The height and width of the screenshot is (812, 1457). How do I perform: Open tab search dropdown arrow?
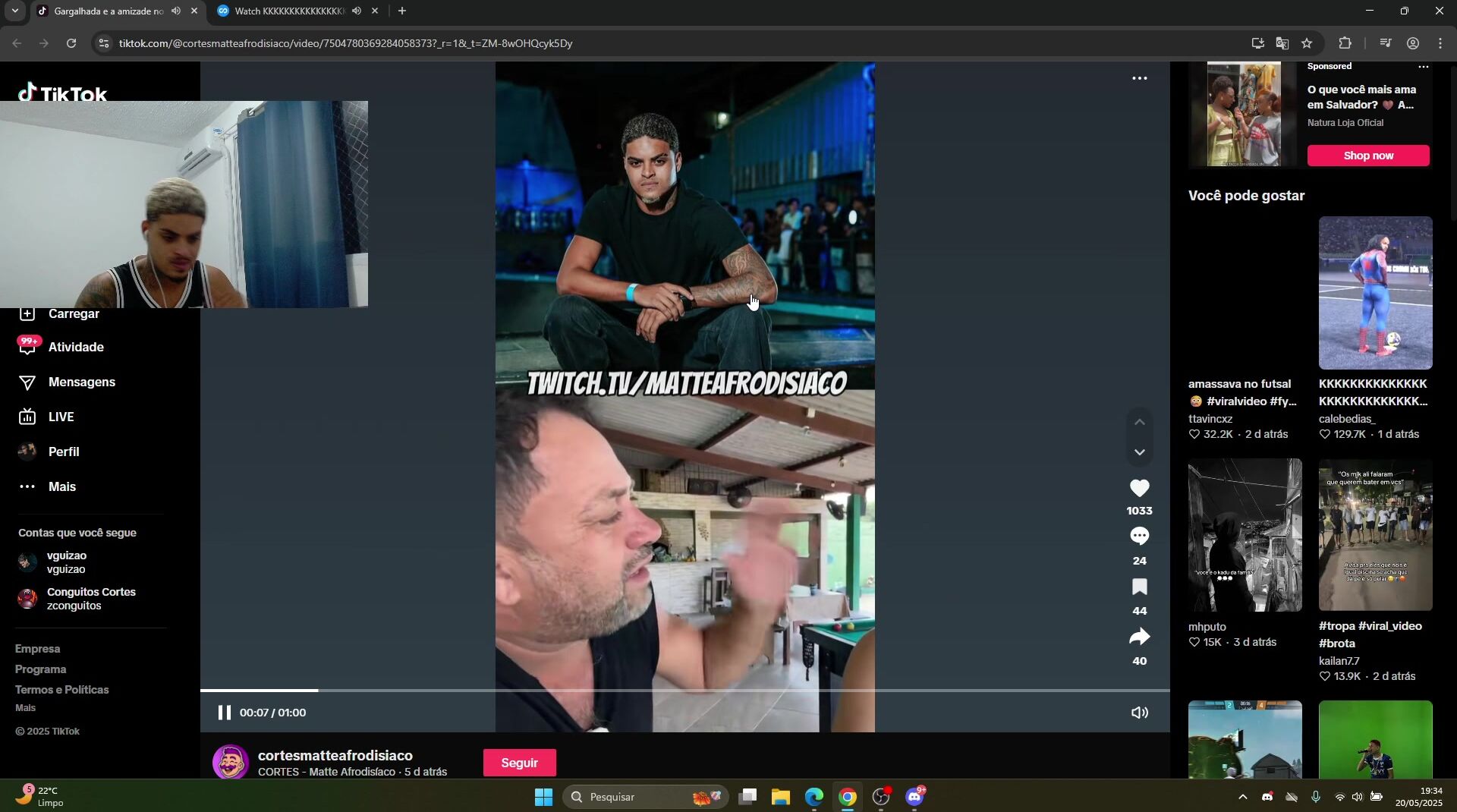point(14,11)
